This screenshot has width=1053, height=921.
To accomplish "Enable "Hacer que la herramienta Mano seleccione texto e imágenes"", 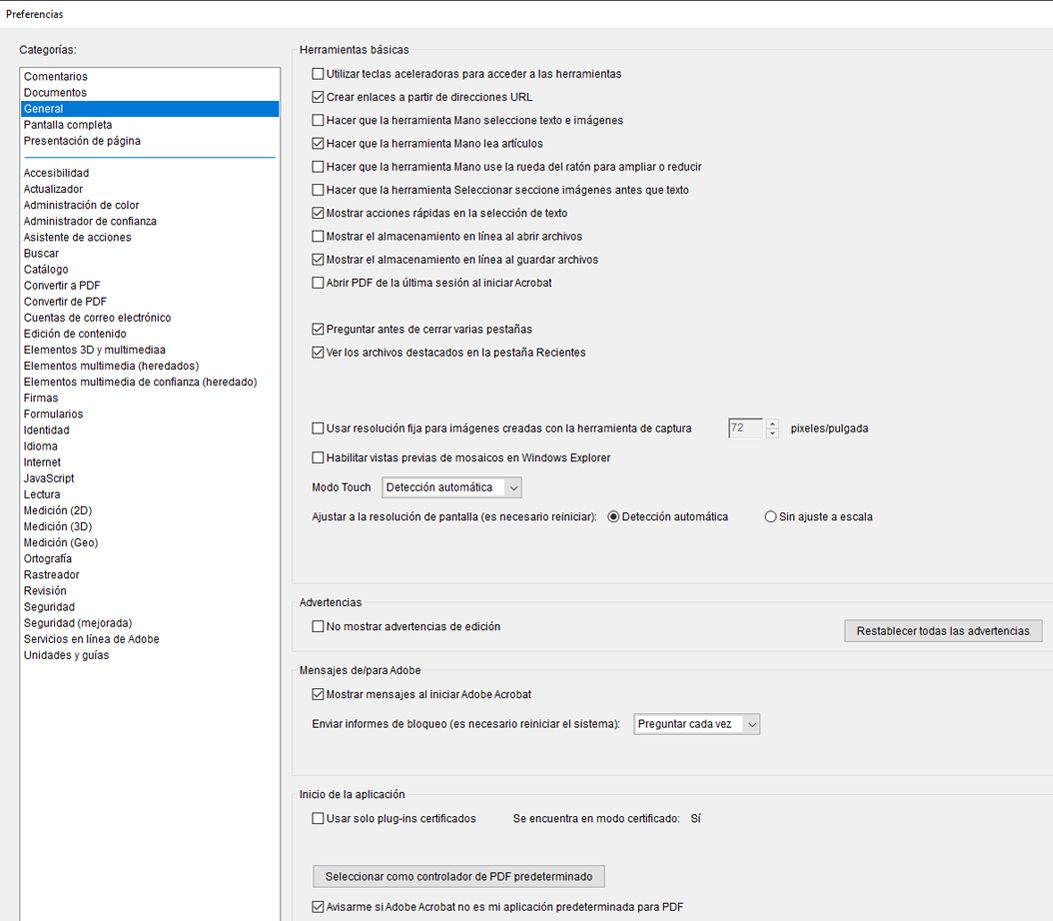I will click(317, 120).
